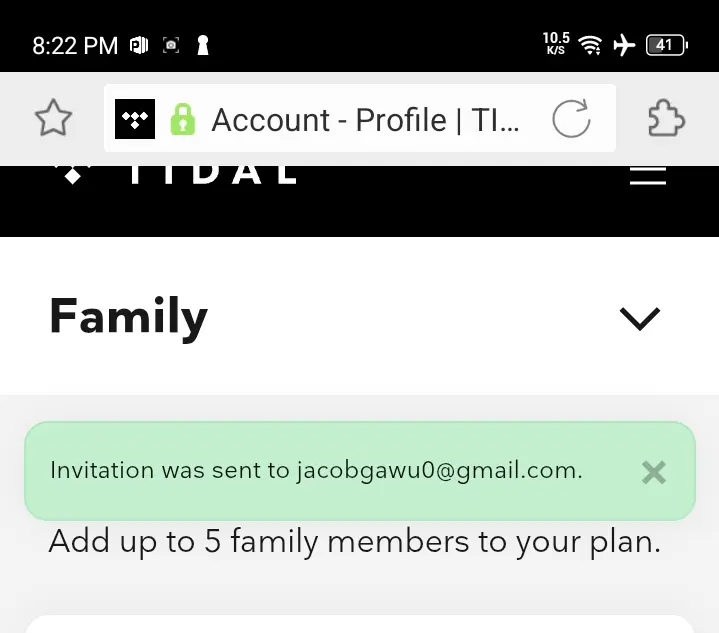
Task: Open the TIDAL hamburger menu
Action: click(647, 176)
